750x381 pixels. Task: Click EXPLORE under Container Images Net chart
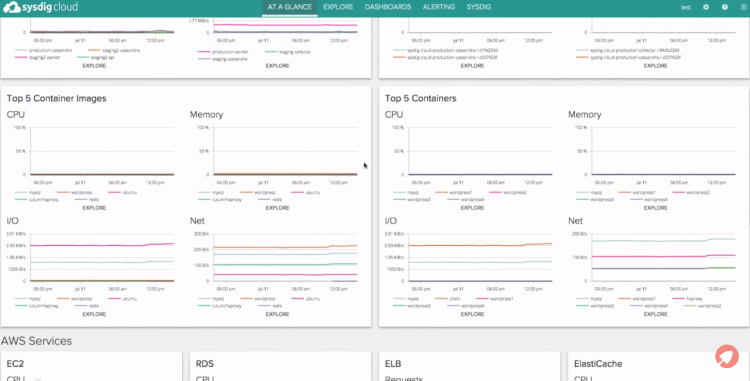pyautogui.click(x=277, y=314)
